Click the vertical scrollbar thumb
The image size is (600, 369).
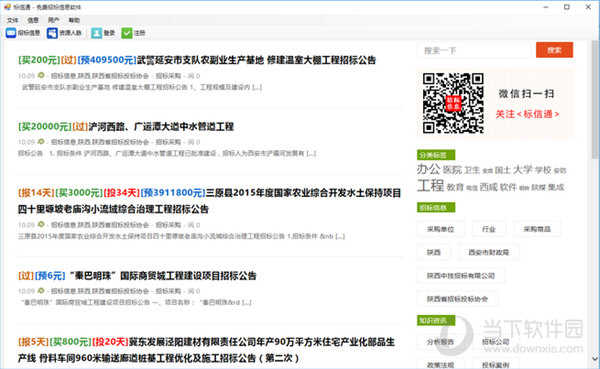coord(595,100)
